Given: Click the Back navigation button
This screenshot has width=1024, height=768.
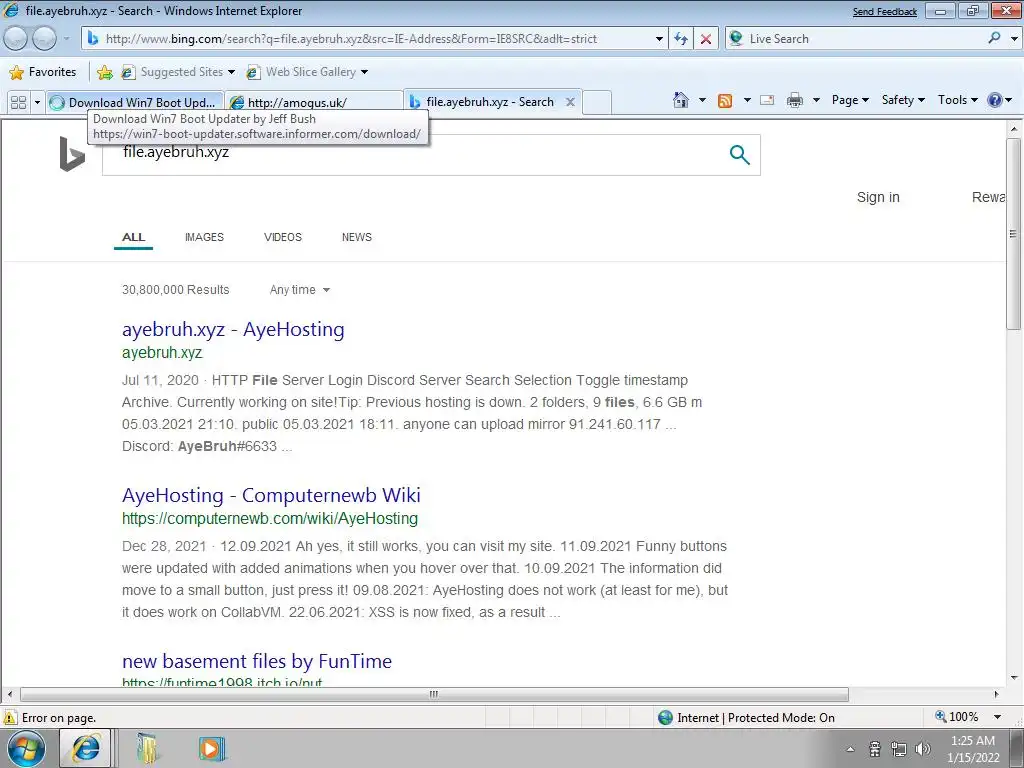Looking at the screenshot, I should pos(16,39).
